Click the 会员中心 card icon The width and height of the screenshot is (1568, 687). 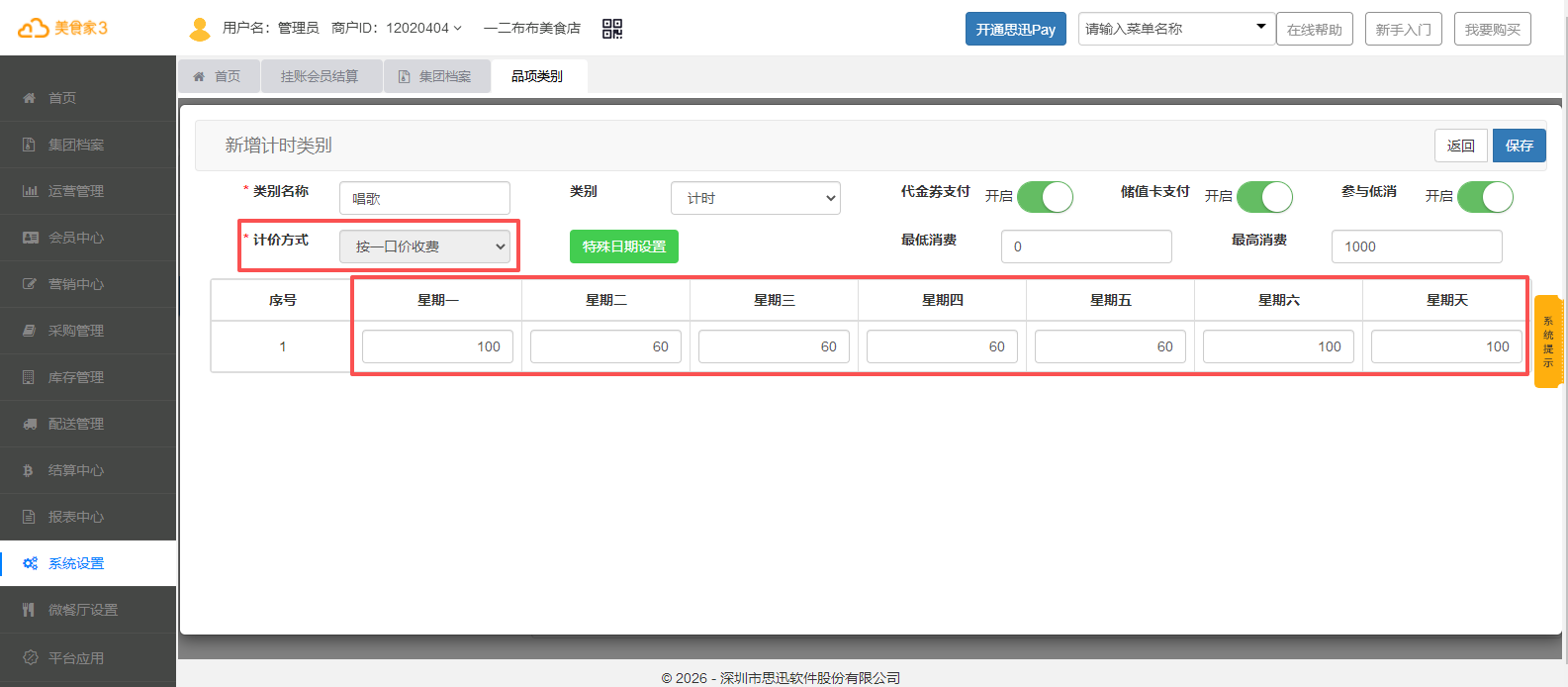click(x=30, y=238)
